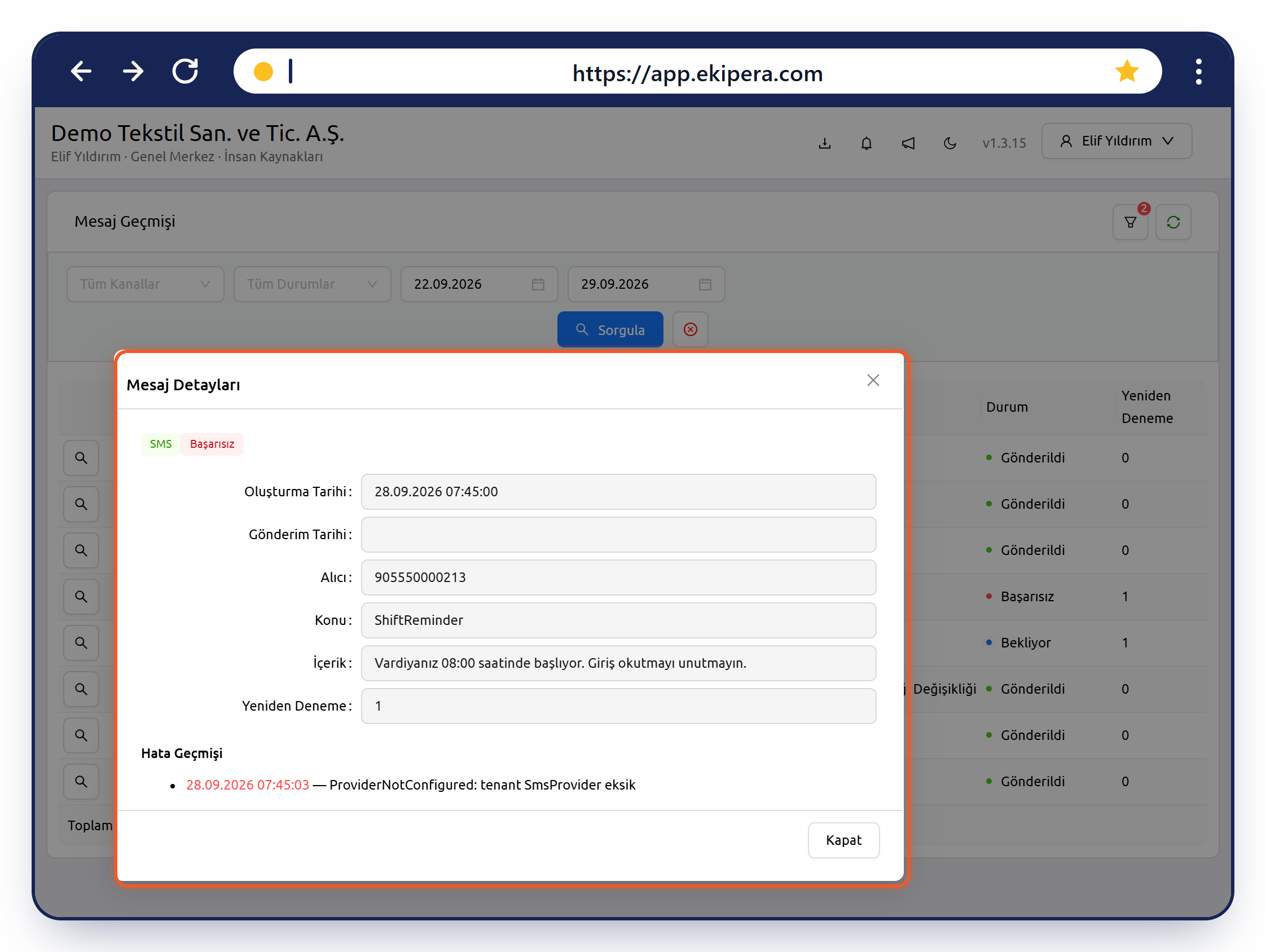Close the Mesaj Detayları dialog with X

(x=873, y=381)
